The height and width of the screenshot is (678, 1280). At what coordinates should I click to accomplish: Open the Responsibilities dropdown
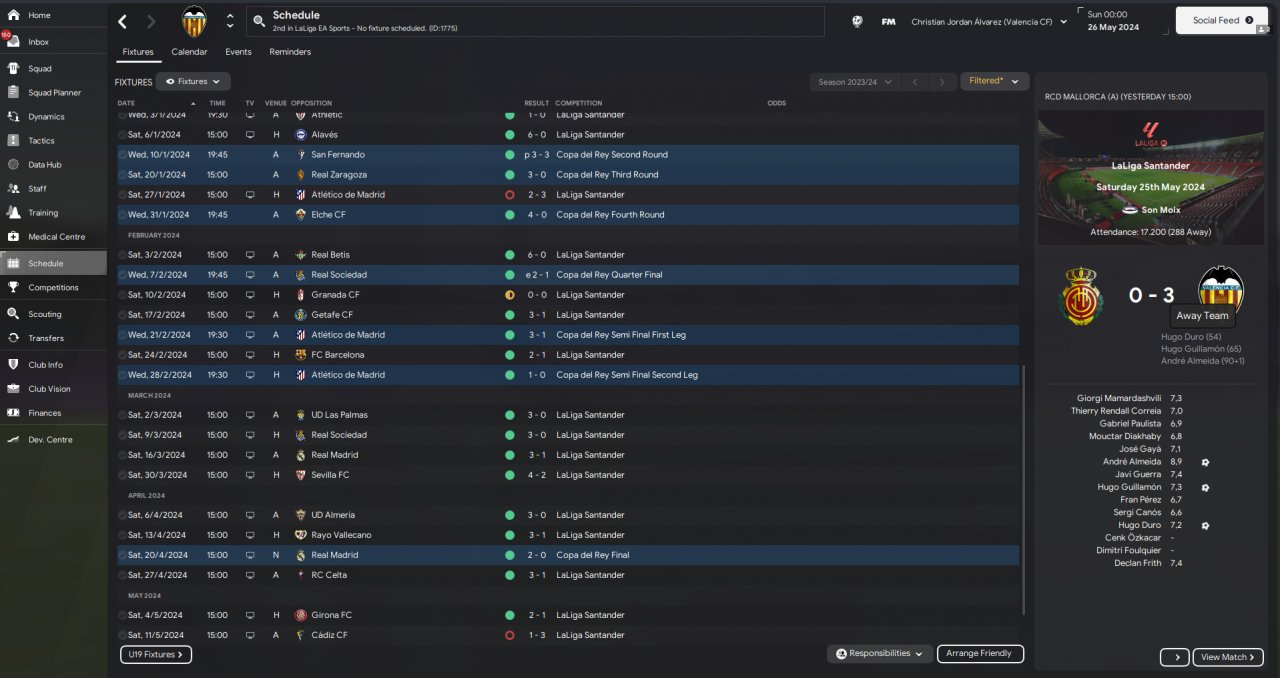[880, 653]
